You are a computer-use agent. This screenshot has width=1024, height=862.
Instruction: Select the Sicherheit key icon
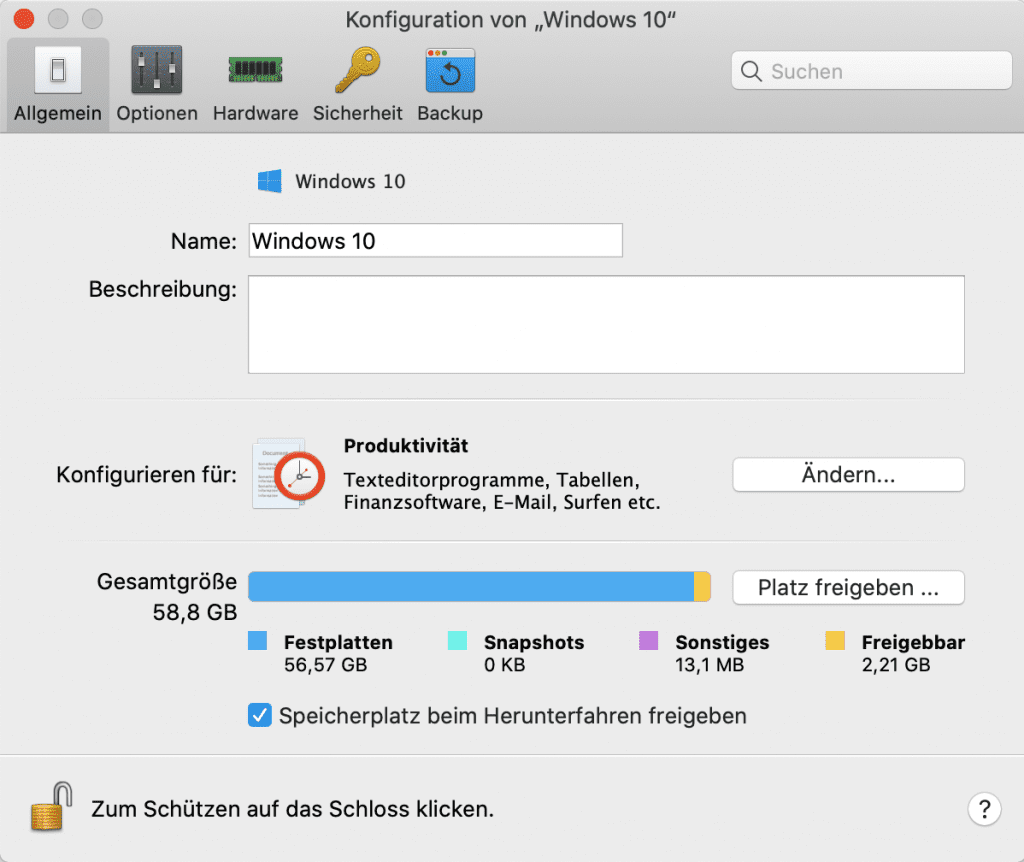pyautogui.click(x=357, y=71)
